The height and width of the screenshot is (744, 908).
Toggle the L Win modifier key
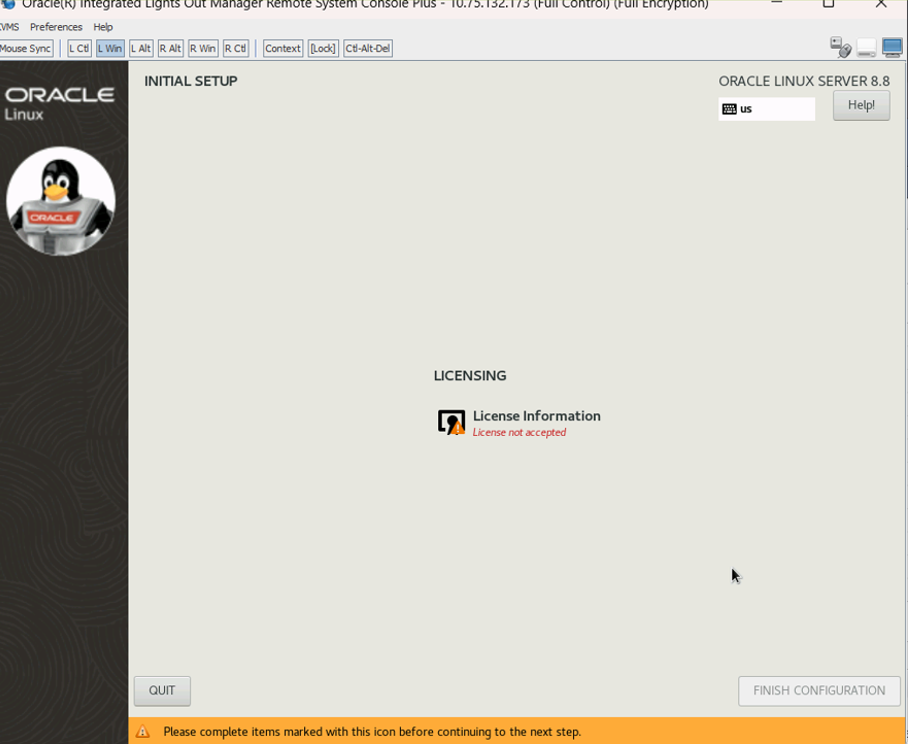(x=110, y=48)
